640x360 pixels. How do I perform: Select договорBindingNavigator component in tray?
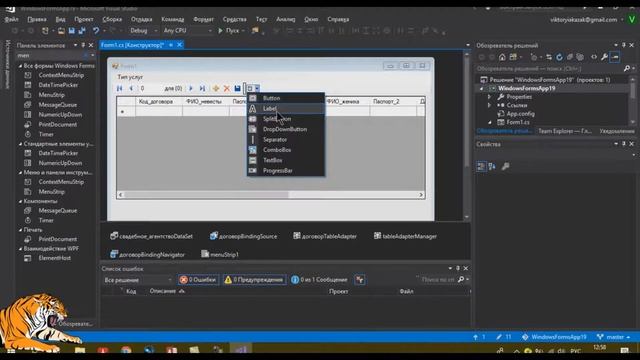(x=147, y=254)
